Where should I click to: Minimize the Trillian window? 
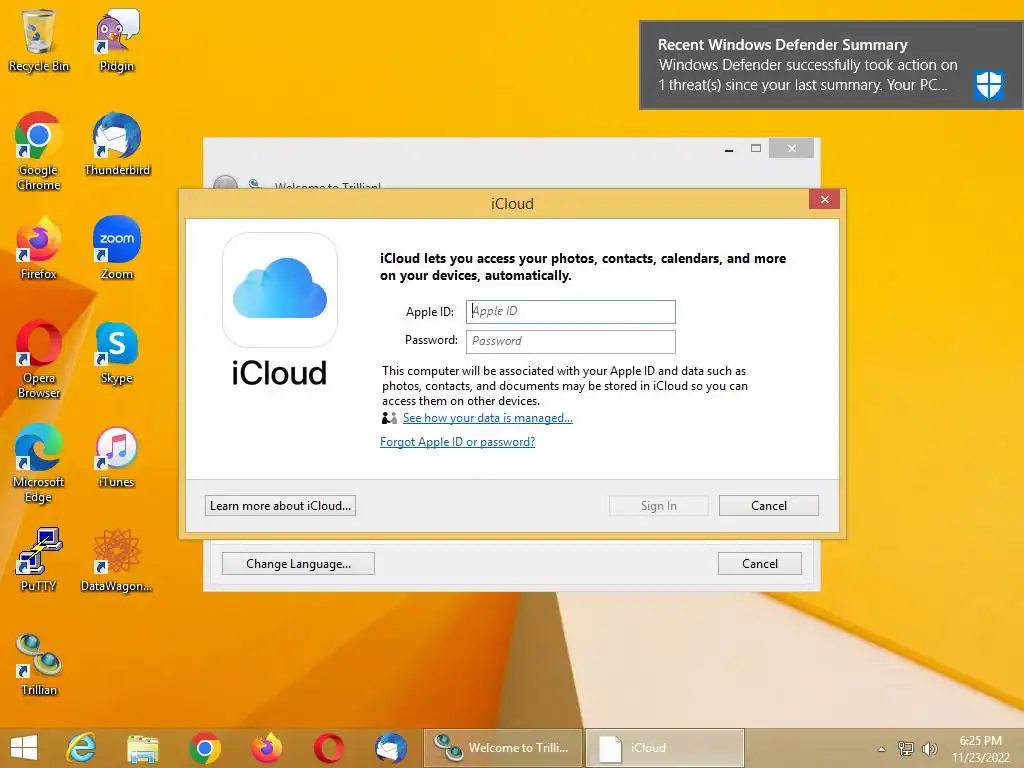click(x=729, y=149)
